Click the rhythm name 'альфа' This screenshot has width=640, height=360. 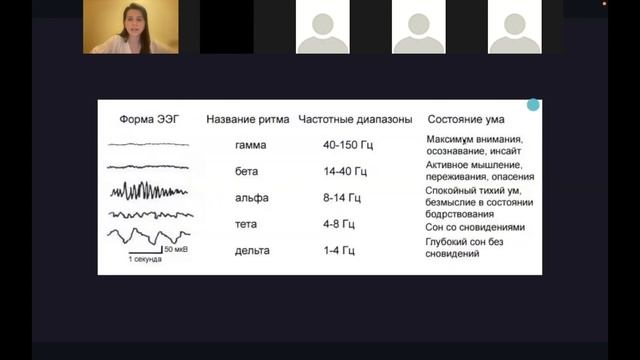pos(252,198)
